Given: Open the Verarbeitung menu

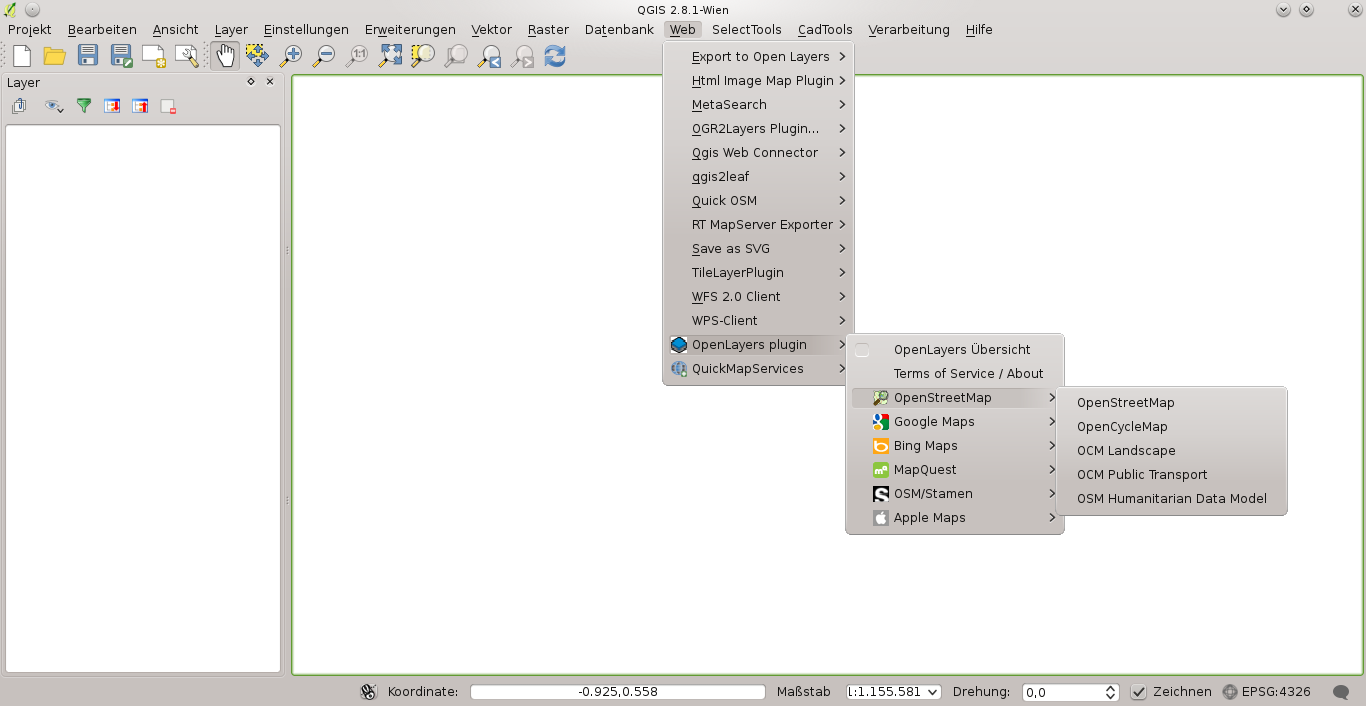Looking at the screenshot, I should coord(908,30).
